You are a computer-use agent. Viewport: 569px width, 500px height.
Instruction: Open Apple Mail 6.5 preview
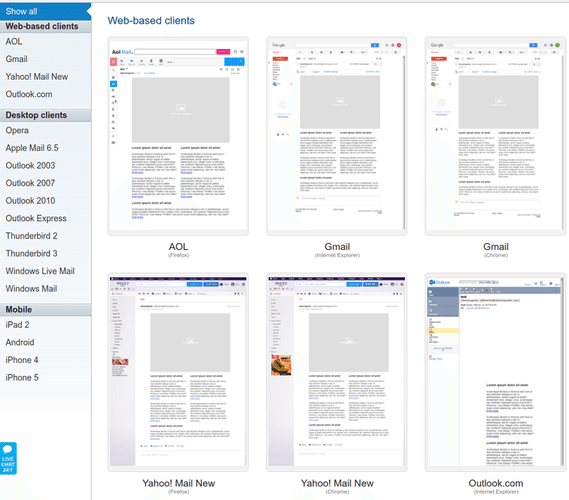pos(32,148)
